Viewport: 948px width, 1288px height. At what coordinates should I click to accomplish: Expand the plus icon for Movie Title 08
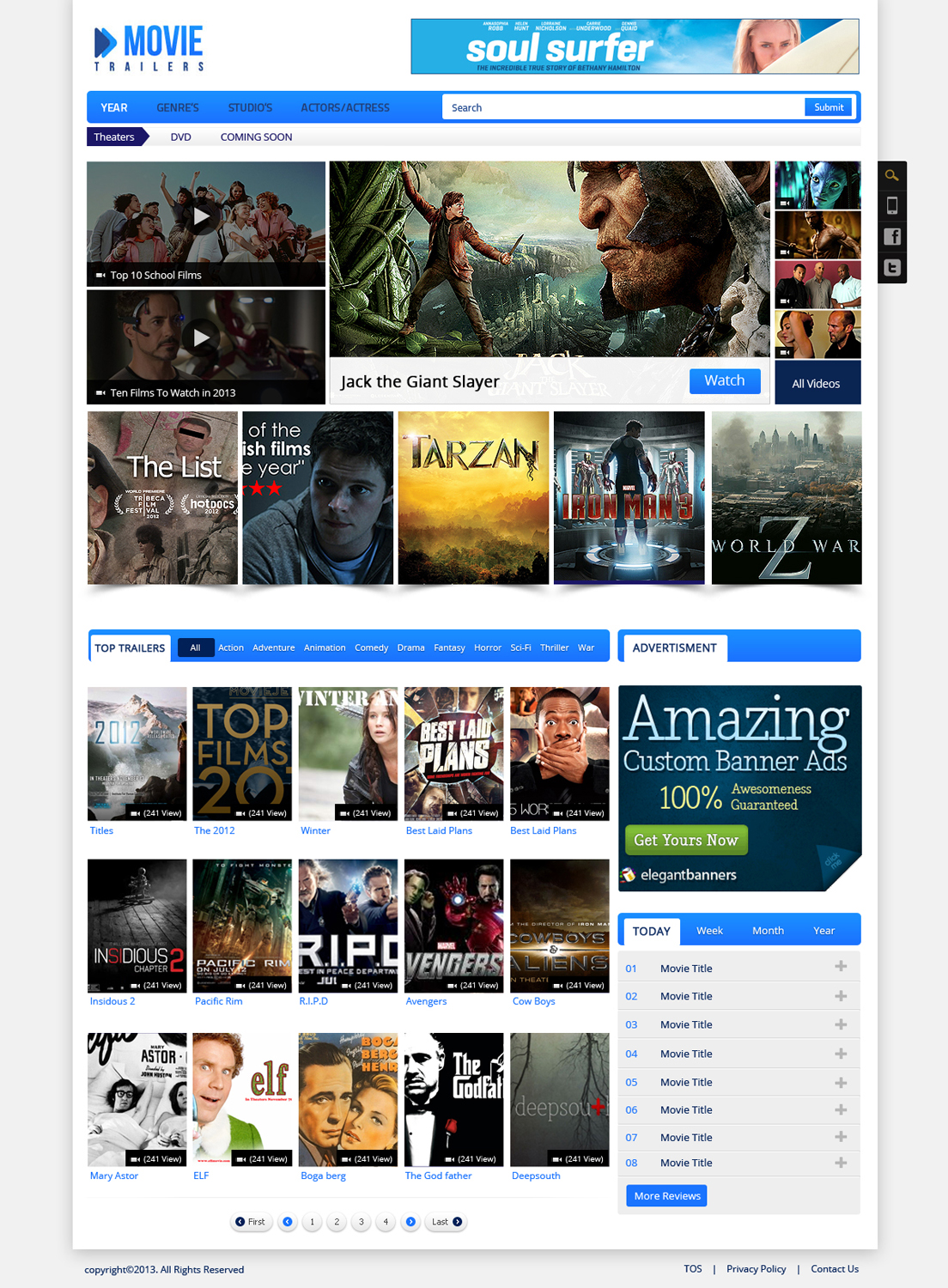point(841,1163)
